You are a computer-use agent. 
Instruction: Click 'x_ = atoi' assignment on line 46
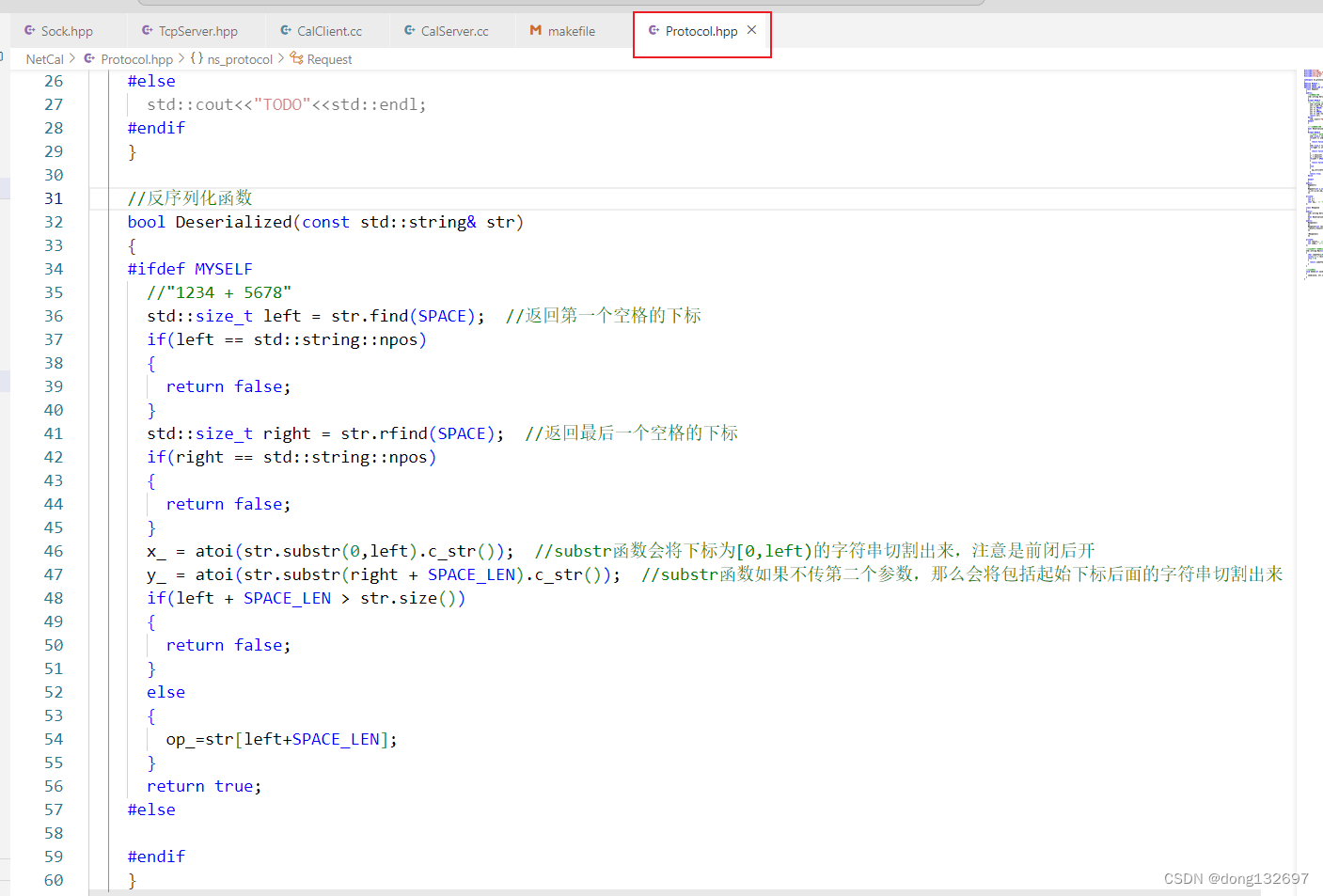pos(190,551)
